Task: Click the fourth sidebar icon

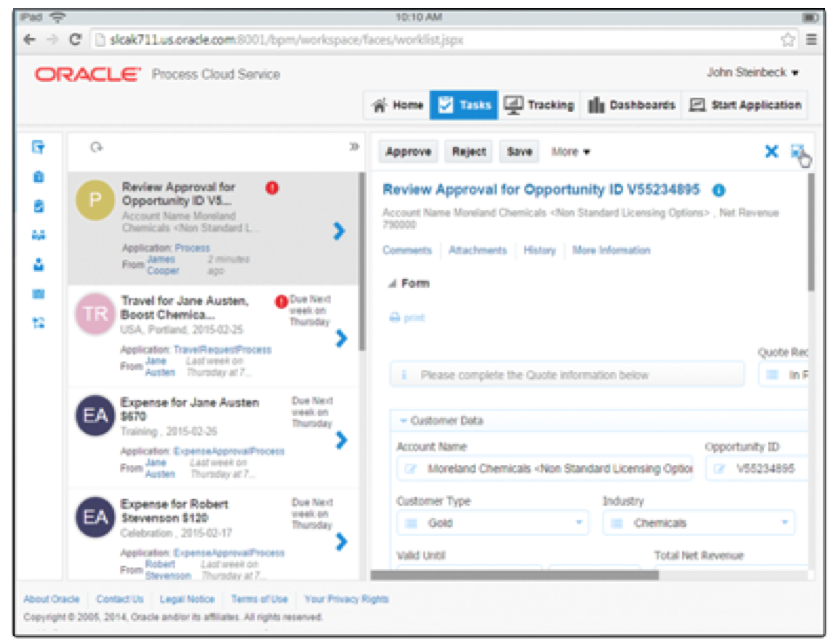Action: pyautogui.click(x=38, y=235)
